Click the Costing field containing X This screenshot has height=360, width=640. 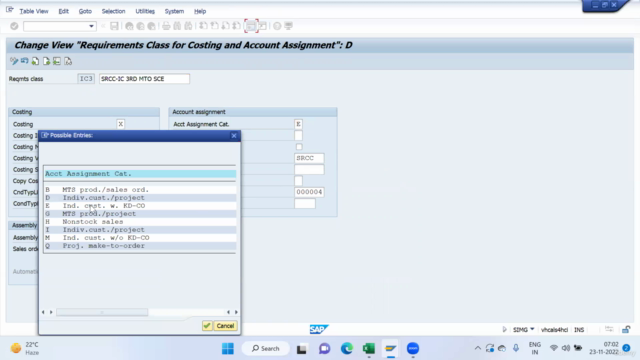pyautogui.click(x=120, y=124)
